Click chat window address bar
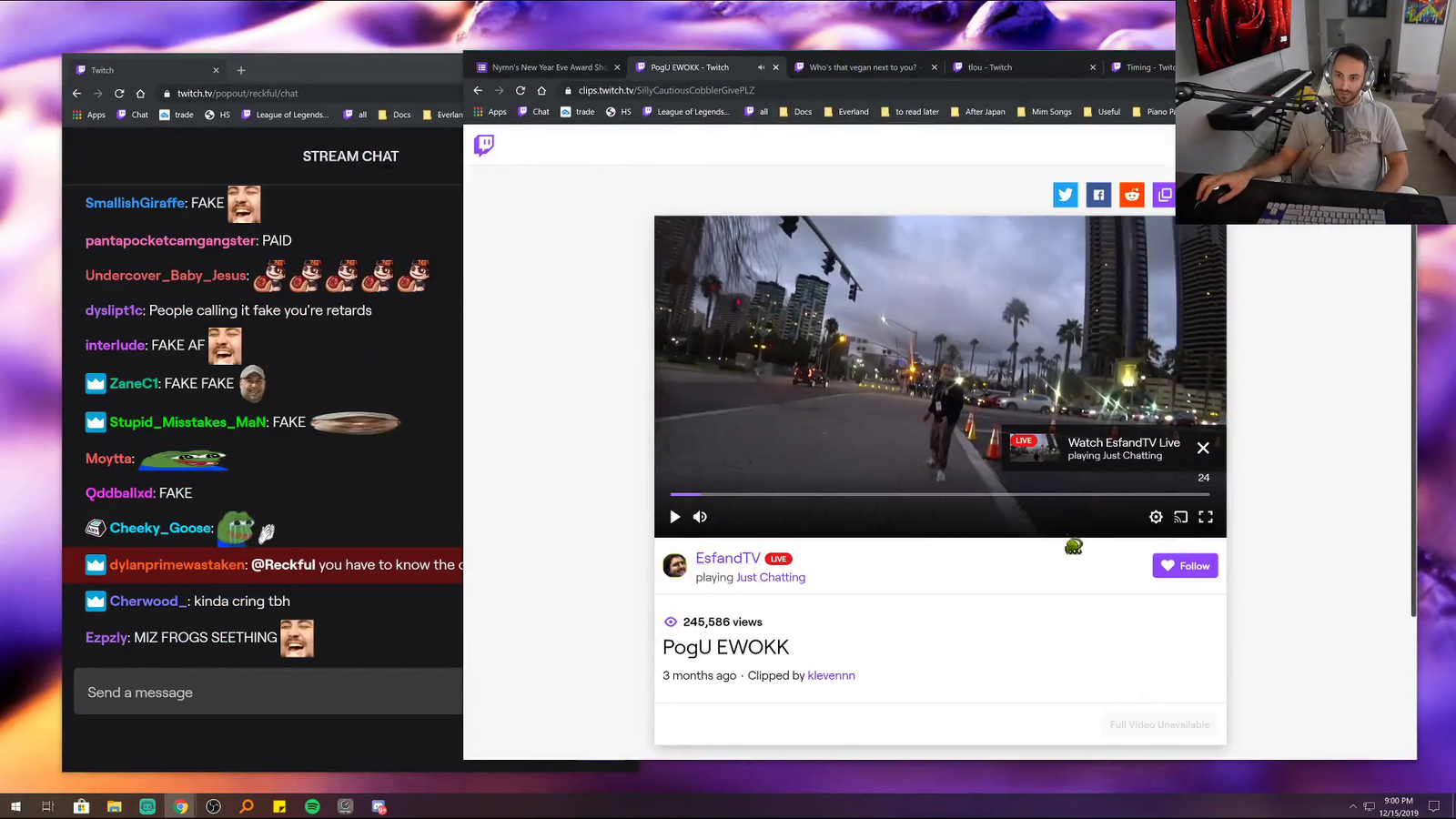 [309, 93]
